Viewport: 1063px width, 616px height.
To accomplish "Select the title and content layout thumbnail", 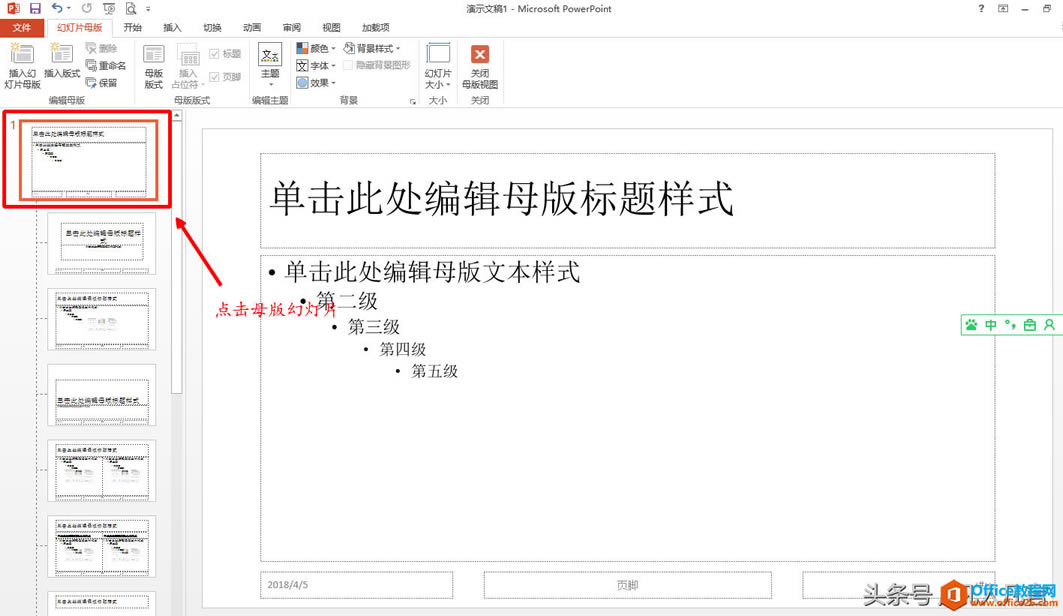I will 102,319.
